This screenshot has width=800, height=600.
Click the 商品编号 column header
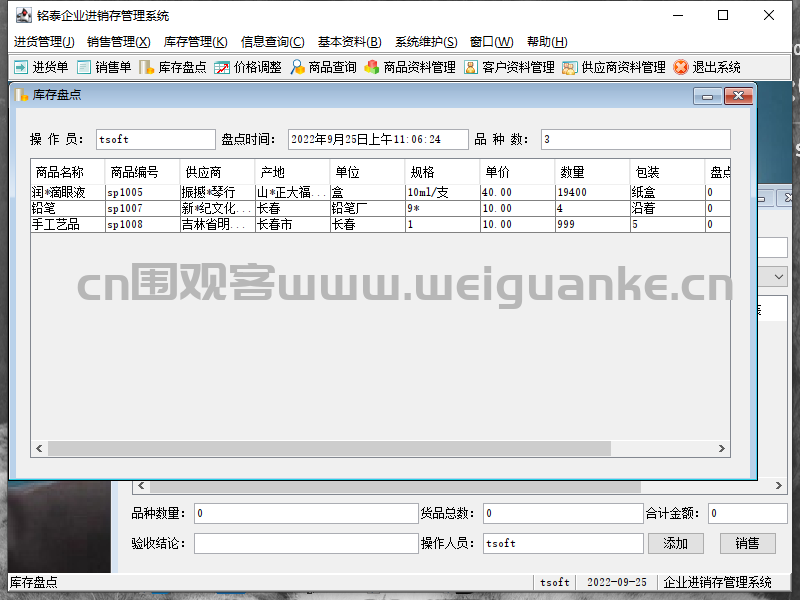143,172
